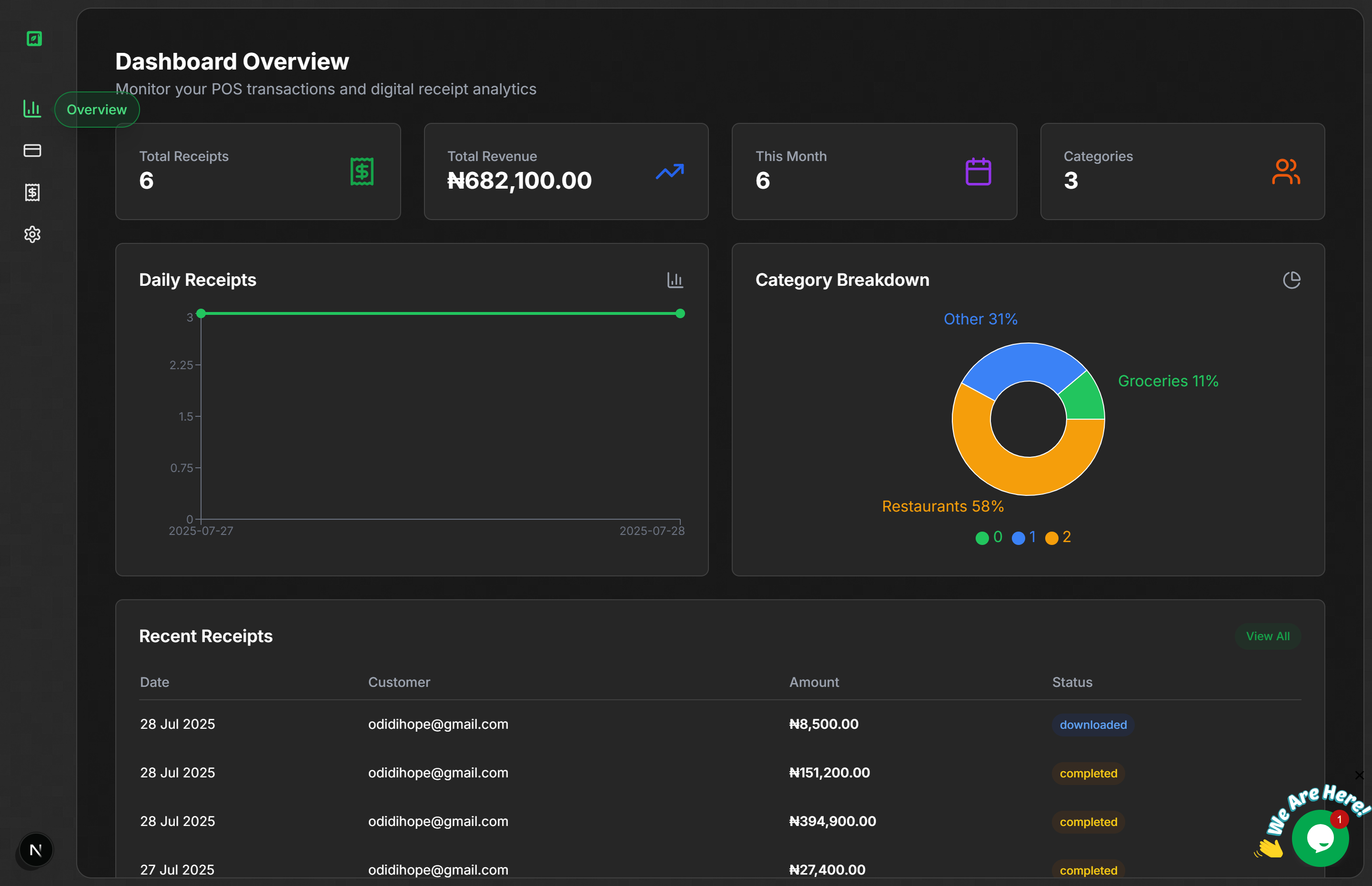Click customer email in ₦151,200.00 row

(x=438, y=773)
